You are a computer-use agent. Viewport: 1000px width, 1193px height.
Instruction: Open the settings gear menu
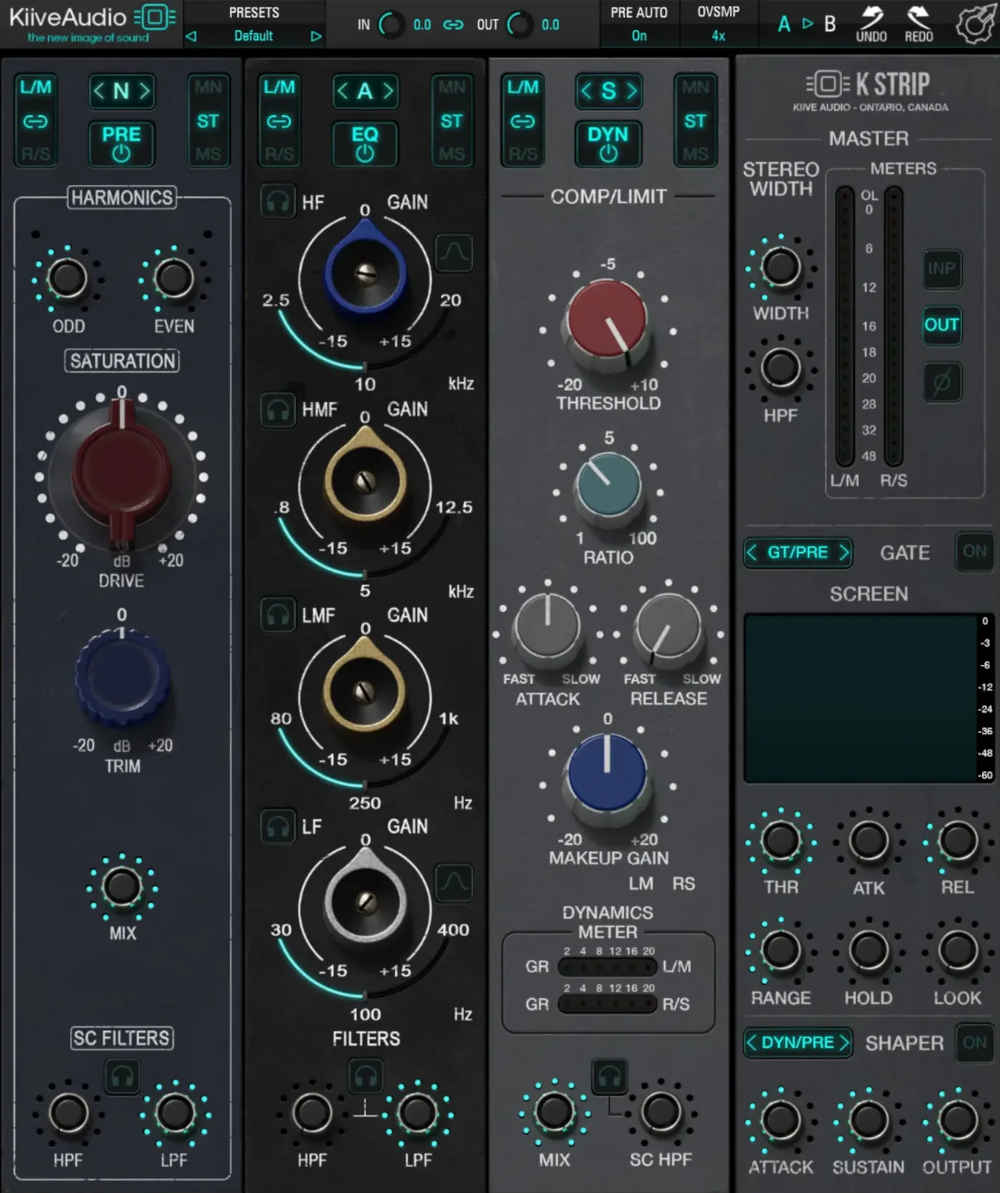(974, 24)
